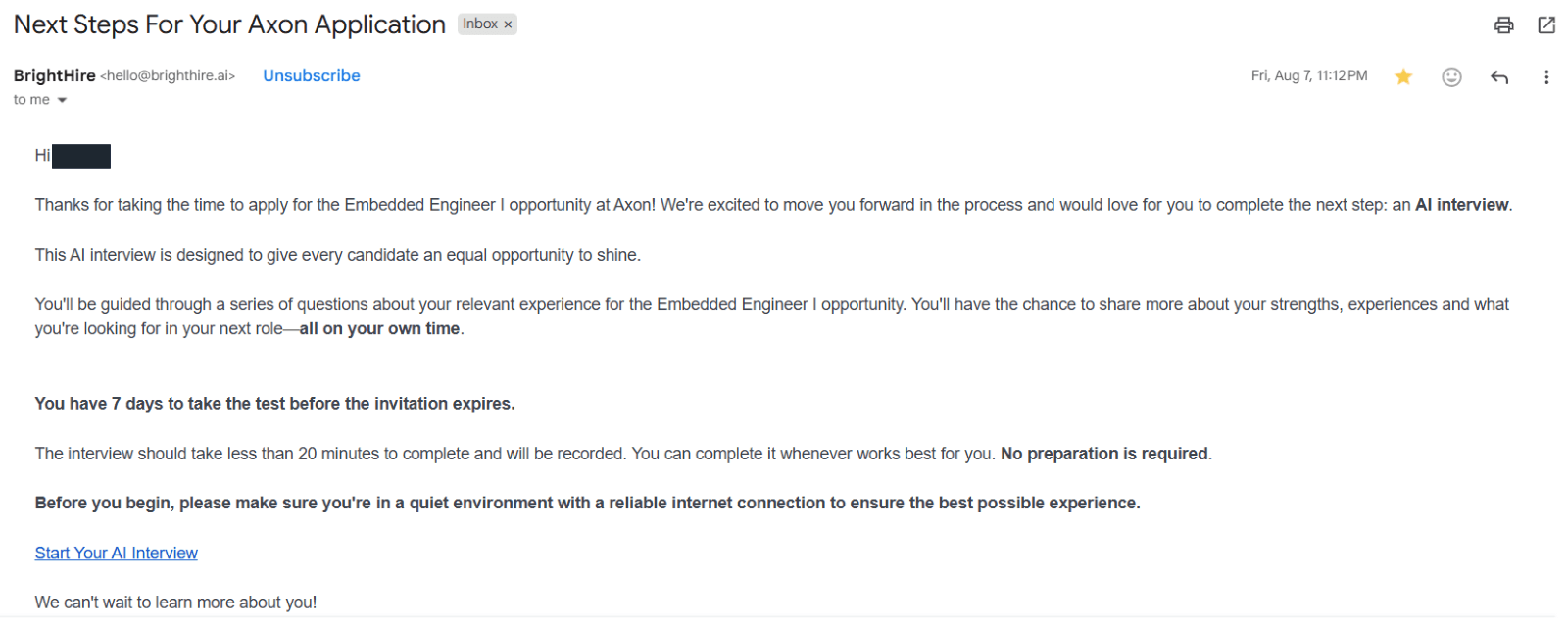1568x627 pixels.
Task: Click the bold 'AI interview' text
Action: tap(1461, 205)
